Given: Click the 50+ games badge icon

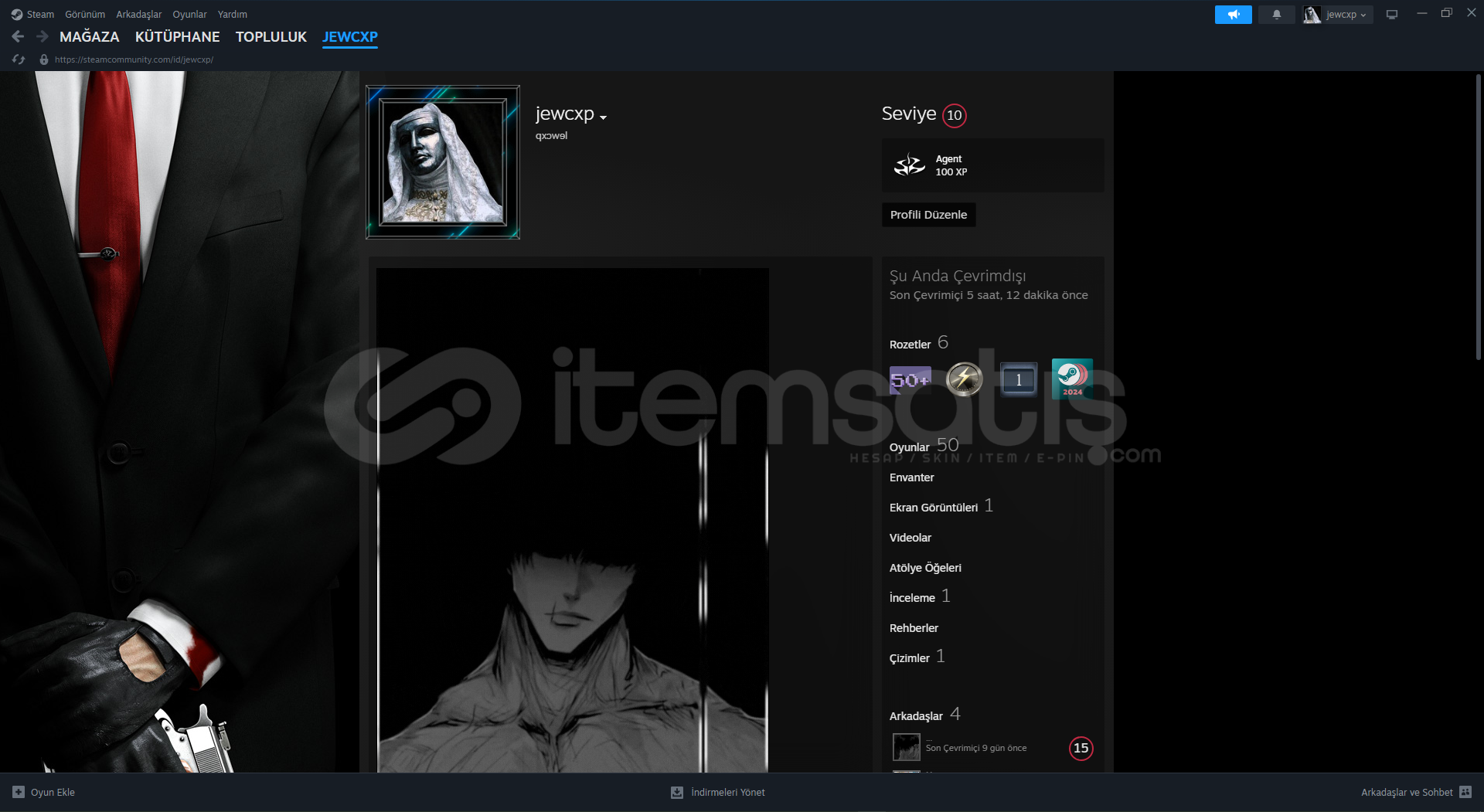Looking at the screenshot, I should [910, 379].
